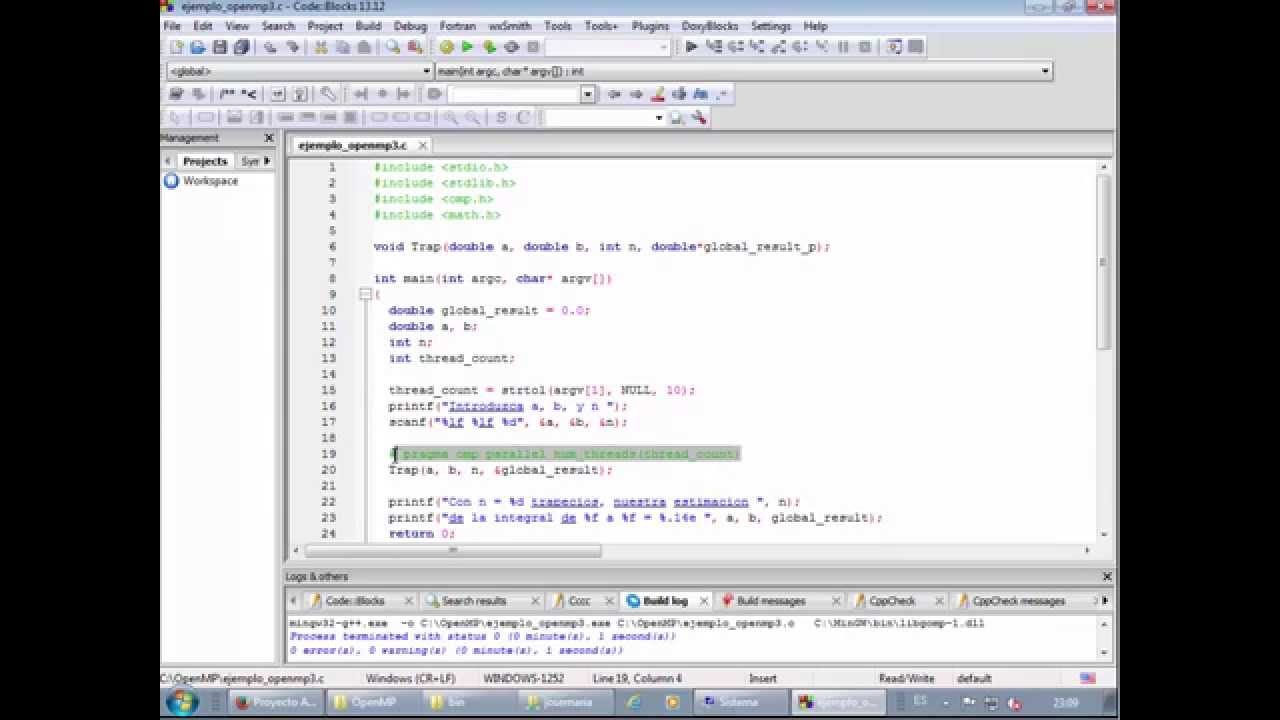Go to previous search match arrow
This screenshot has height=720, width=1280.
[x=614, y=94]
